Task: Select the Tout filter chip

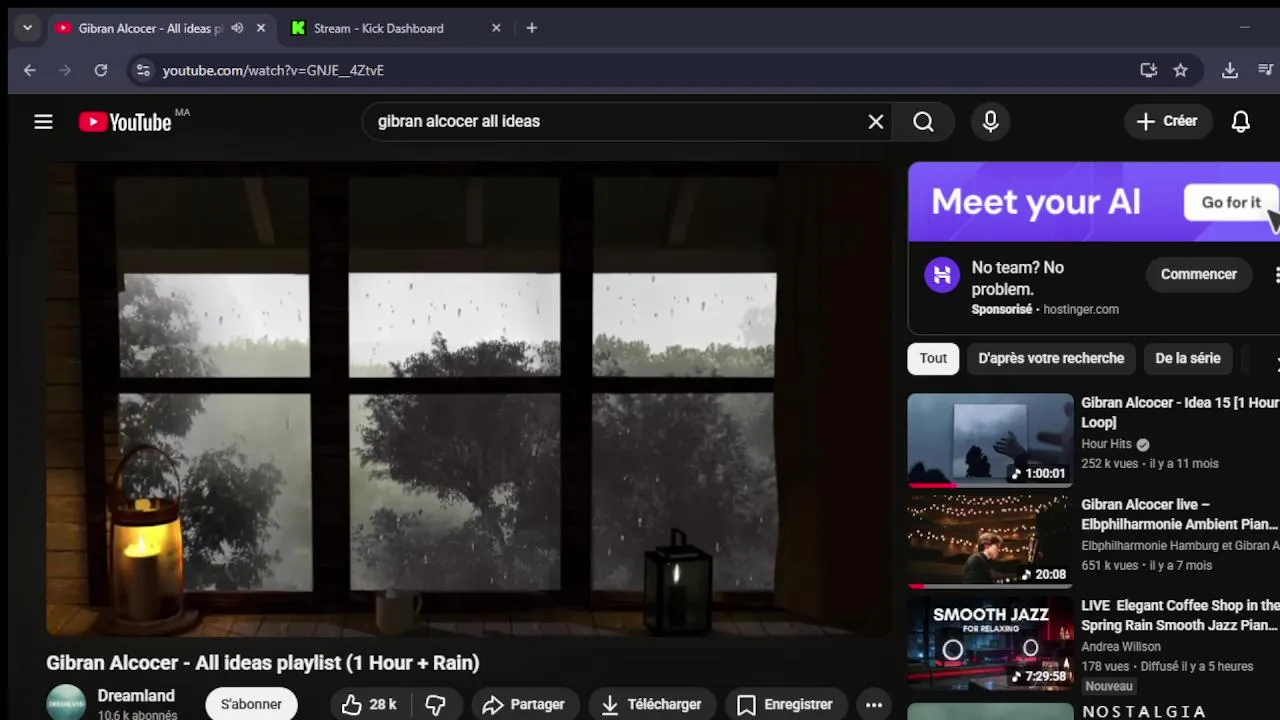Action: click(x=933, y=358)
